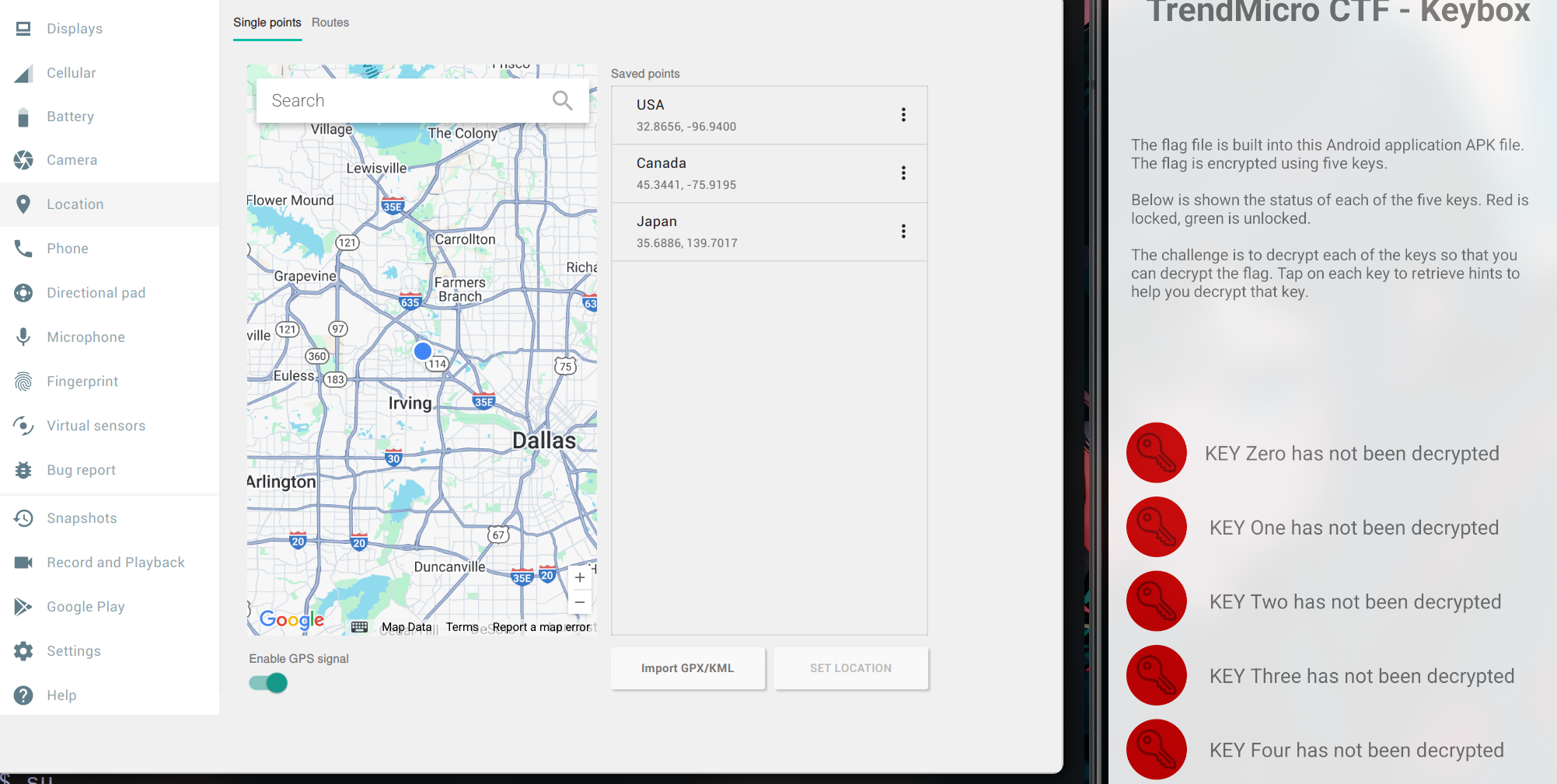
Task: Select the Fingerprint icon
Action: click(23, 382)
